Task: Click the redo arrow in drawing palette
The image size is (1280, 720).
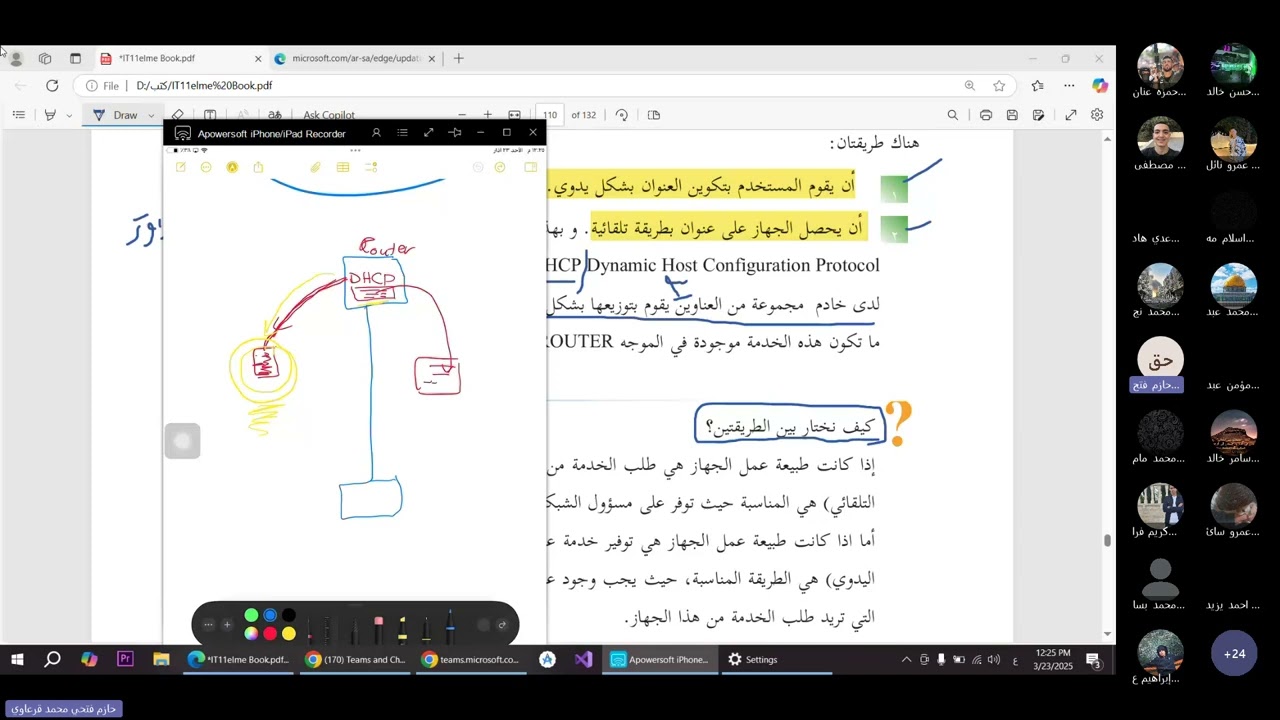Action: click(502, 625)
